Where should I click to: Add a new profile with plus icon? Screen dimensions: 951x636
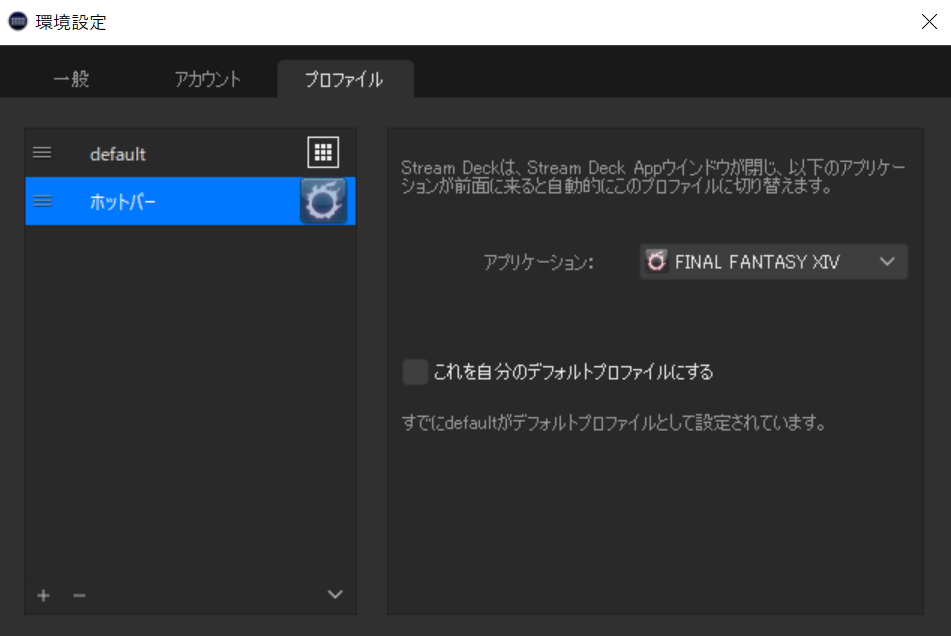(43, 595)
